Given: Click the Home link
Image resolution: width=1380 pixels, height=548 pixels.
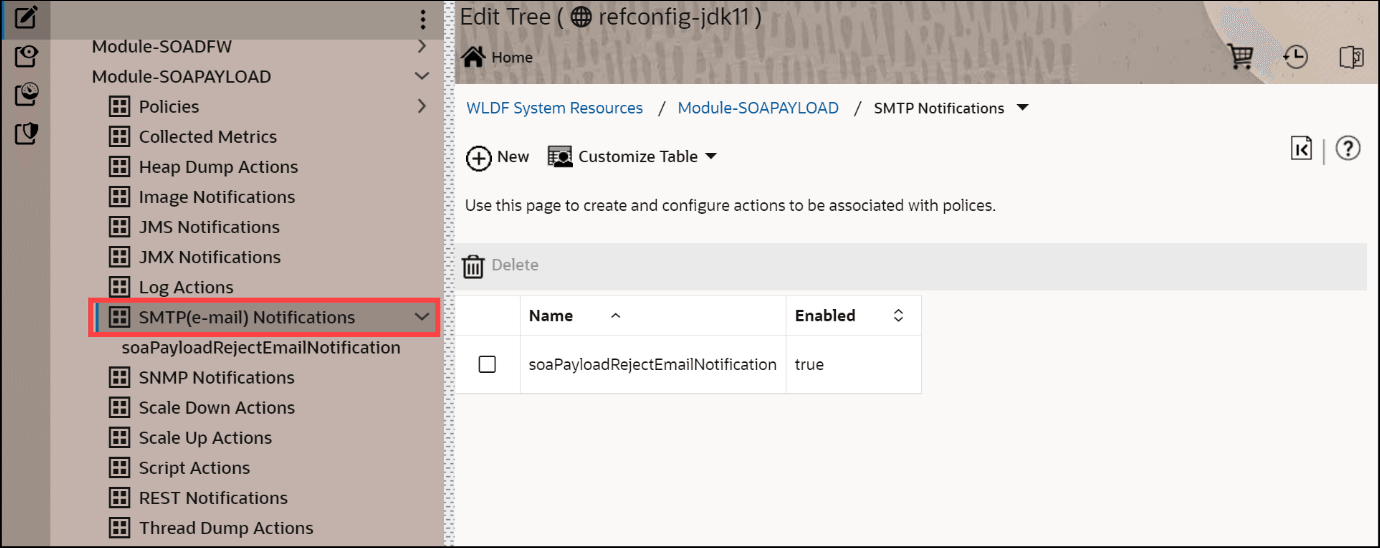Looking at the screenshot, I should (x=512, y=57).
